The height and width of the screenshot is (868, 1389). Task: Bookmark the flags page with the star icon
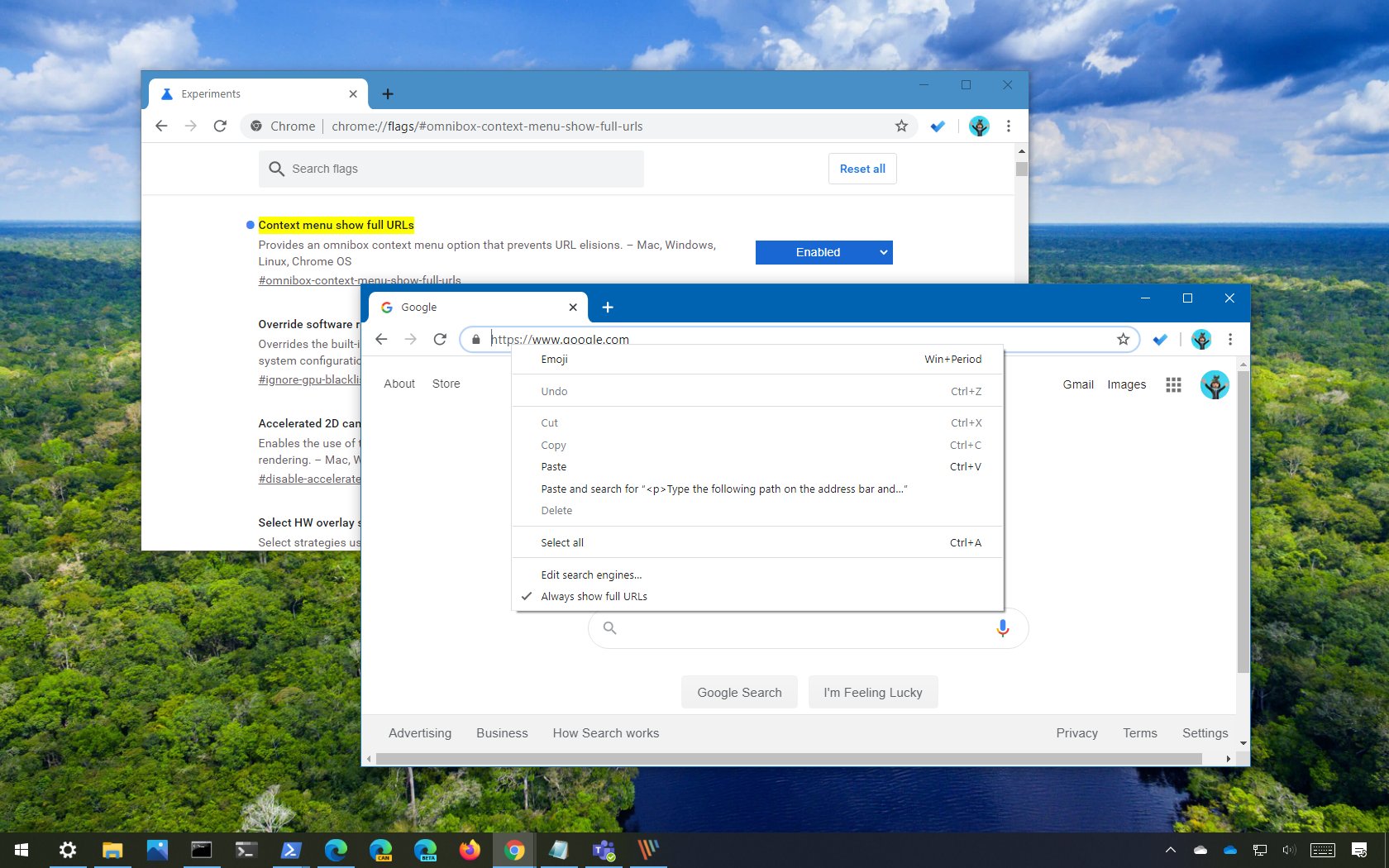pos(901,126)
